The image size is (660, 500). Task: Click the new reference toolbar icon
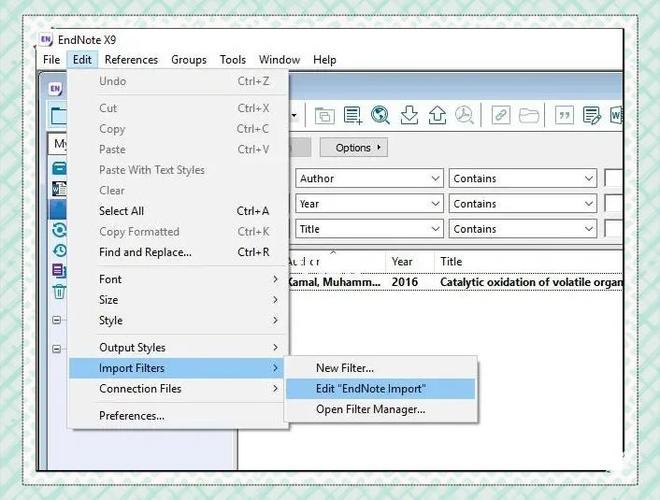353,115
